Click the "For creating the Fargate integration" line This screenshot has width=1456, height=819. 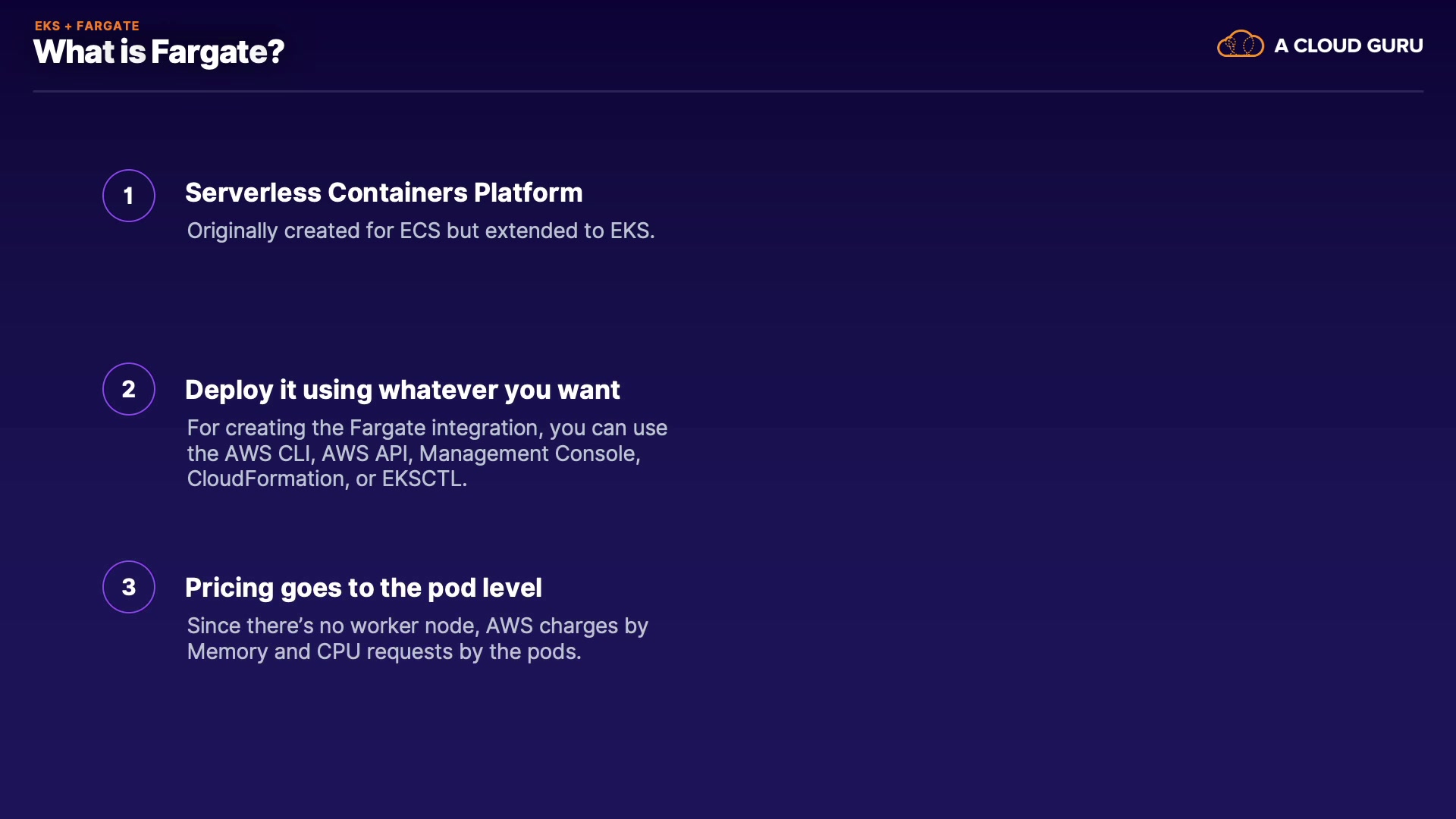(427, 428)
